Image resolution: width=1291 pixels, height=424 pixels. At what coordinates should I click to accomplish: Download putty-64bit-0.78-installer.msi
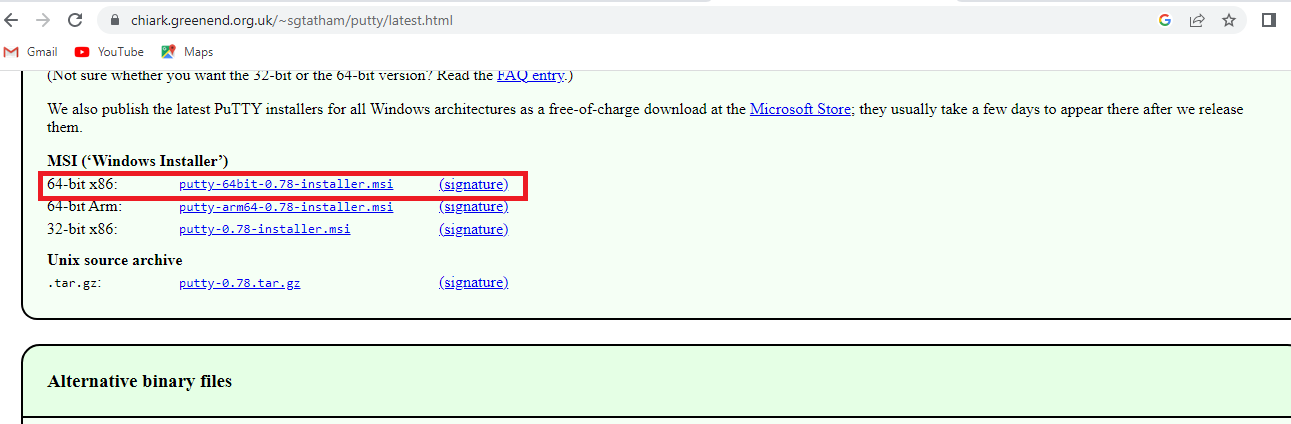(286, 185)
